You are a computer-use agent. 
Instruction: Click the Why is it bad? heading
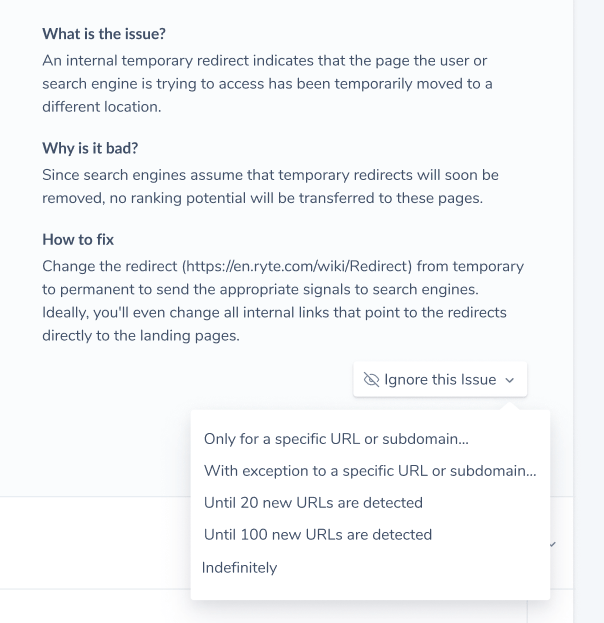click(90, 148)
